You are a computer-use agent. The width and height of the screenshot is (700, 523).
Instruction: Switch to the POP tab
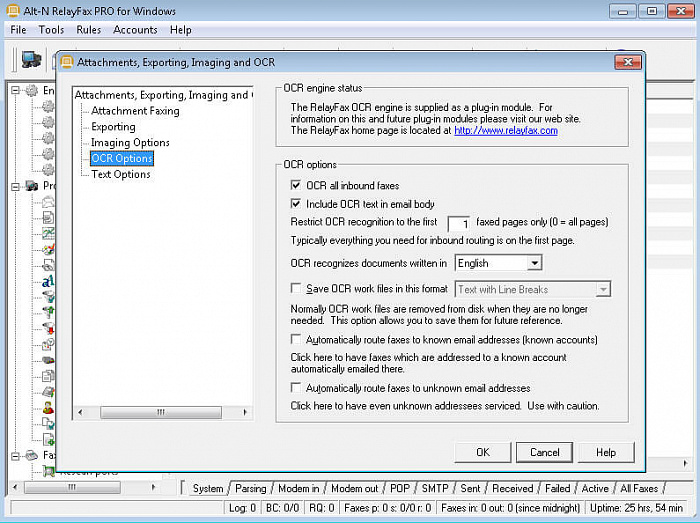point(400,489)
